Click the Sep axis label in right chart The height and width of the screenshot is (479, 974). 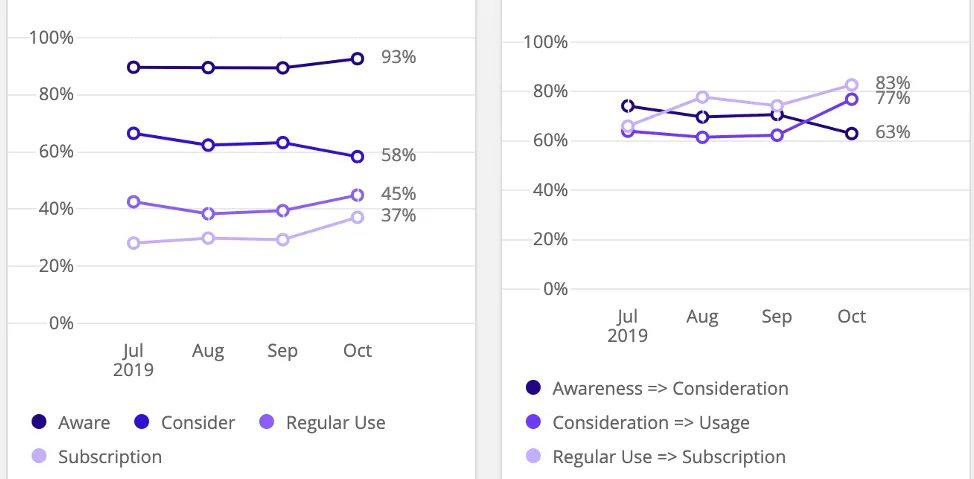[x=777, y=316]
